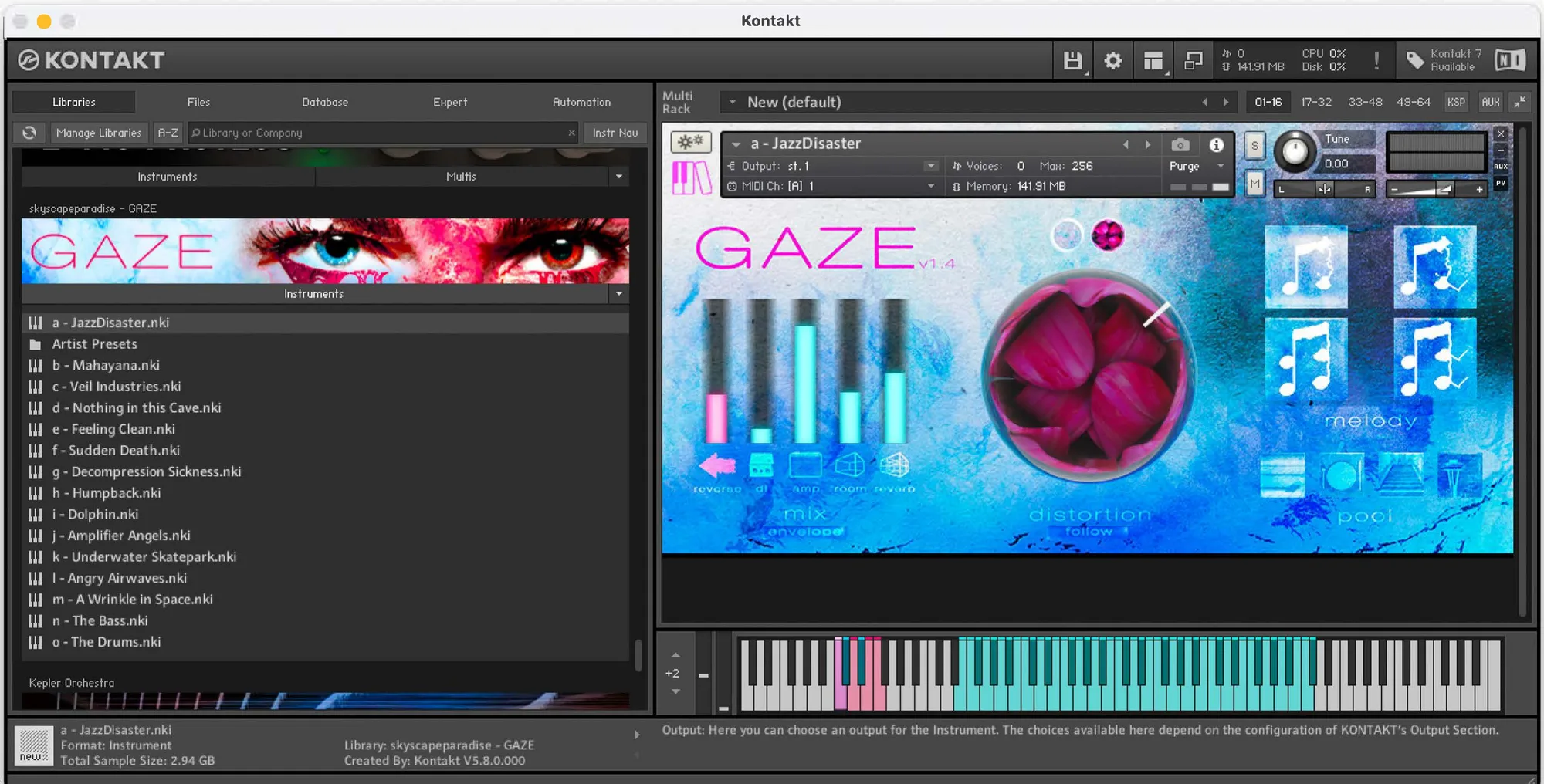Toggle the A-Z sort button

[168, 133]
